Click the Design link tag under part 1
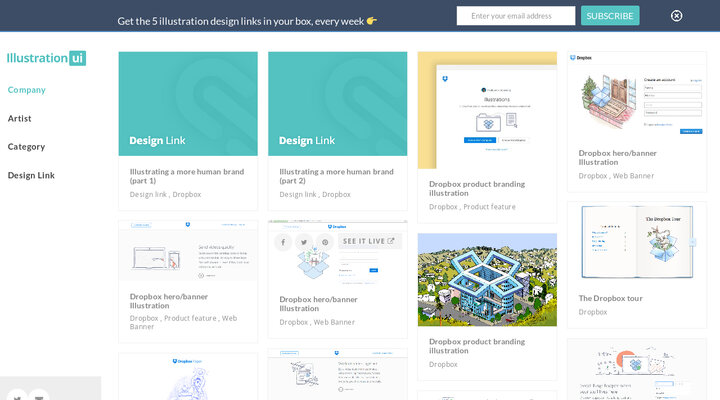720x400 pixels. (148, 194)
